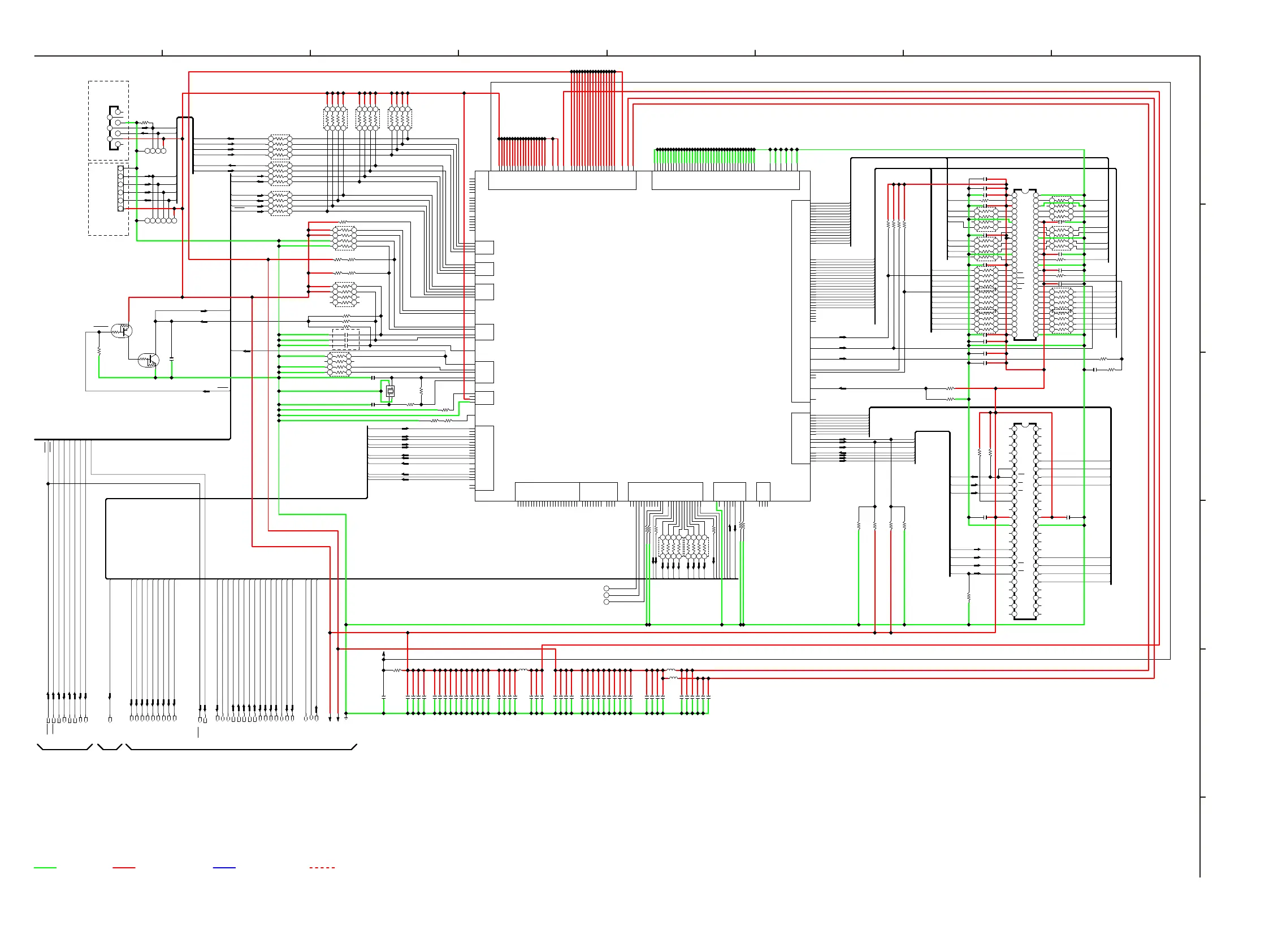Viewport: 1282px width, 952px height.
Task: Click the large central IC outline
Action: pos(643,336)
